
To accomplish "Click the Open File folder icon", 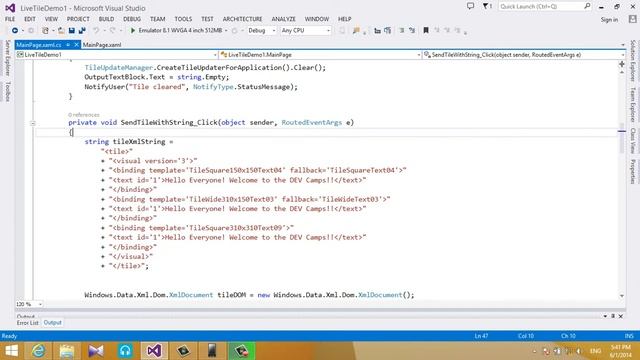I will point(61,31).
